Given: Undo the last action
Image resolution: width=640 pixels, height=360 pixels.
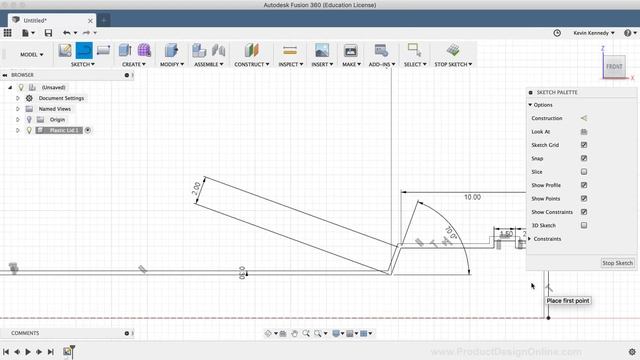Looking at the screenshot, I should 67,33.
